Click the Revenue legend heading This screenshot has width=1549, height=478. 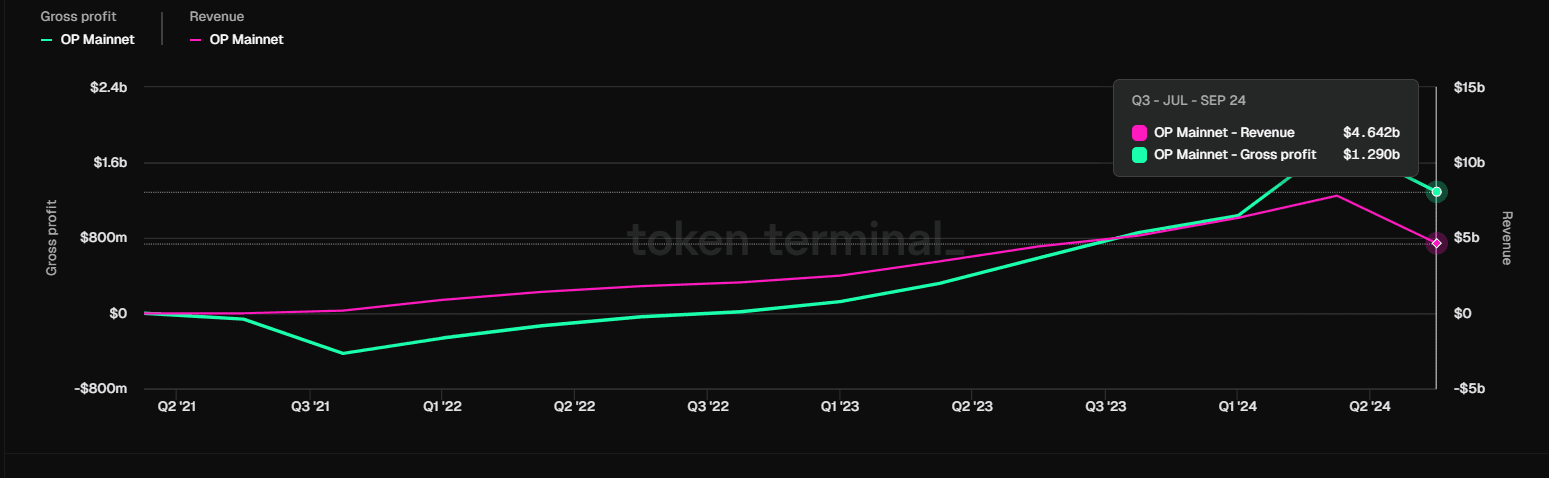(x=216, y=17)
